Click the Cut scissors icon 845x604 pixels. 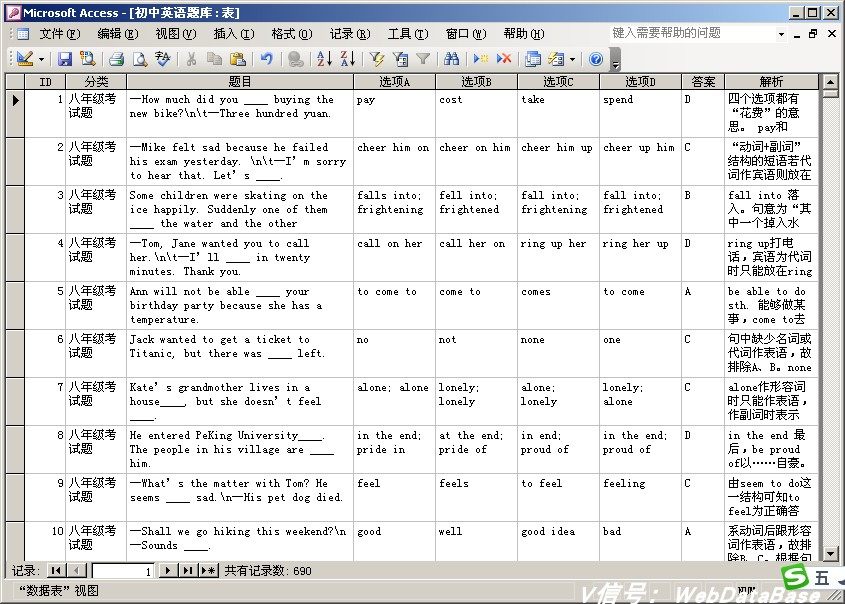click(x=191, y=59)
